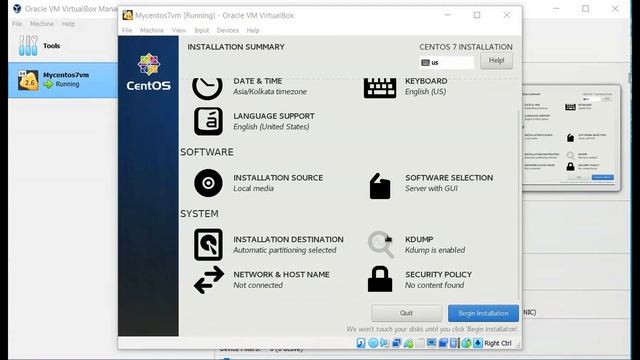
Task: Click NETWORK & HOST NAME entry
Action: (281, 280)
